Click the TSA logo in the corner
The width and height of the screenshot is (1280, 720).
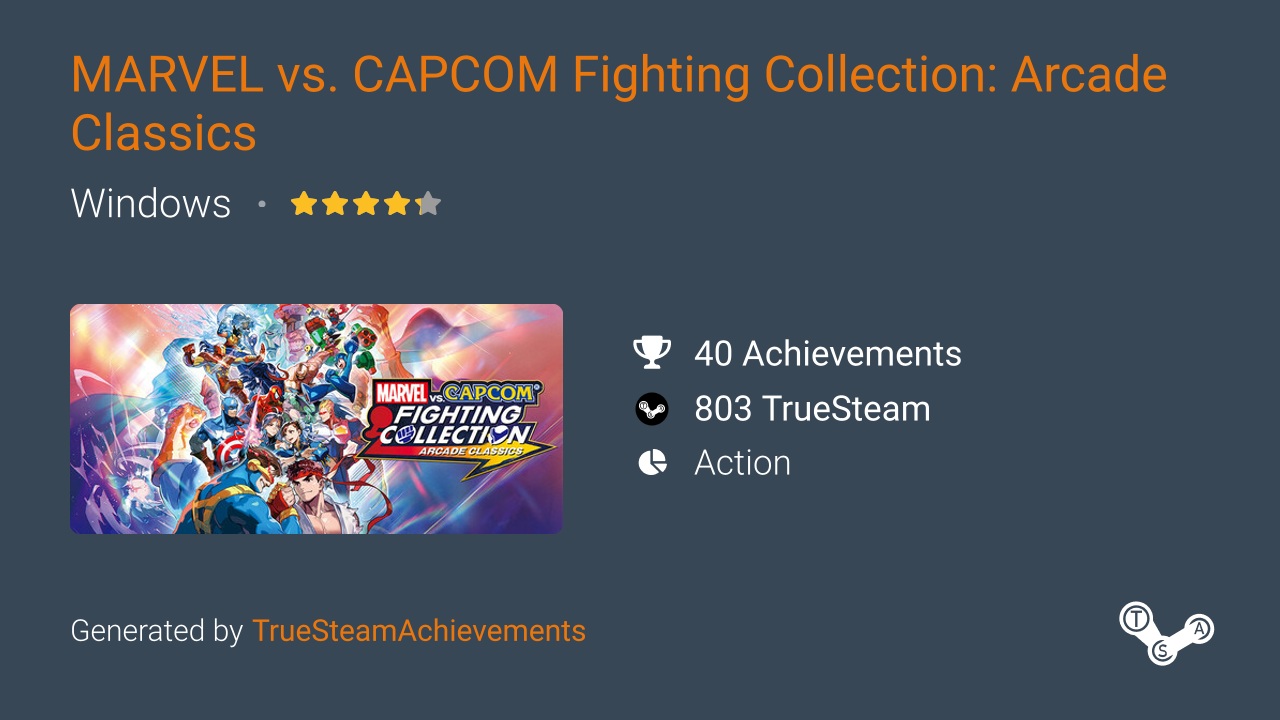(x=1166, y=632)
